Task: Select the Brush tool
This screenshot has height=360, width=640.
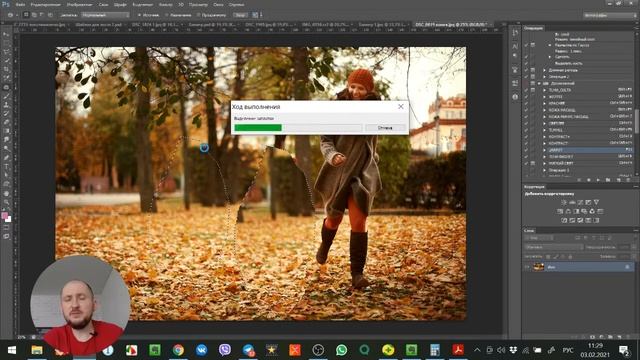Action: tap(7, 96)
